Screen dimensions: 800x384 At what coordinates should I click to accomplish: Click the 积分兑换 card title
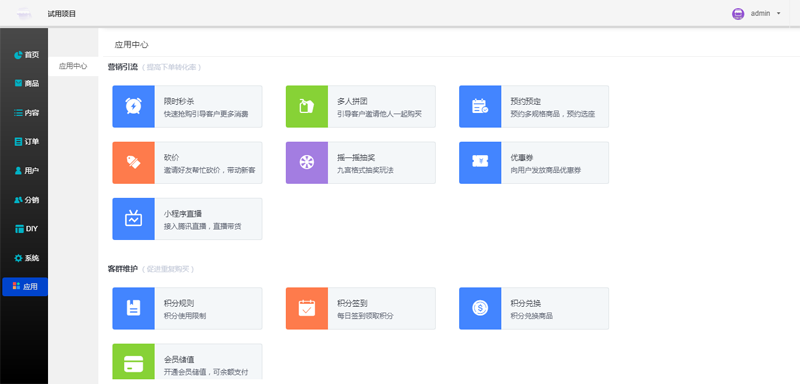click(526, 303)
